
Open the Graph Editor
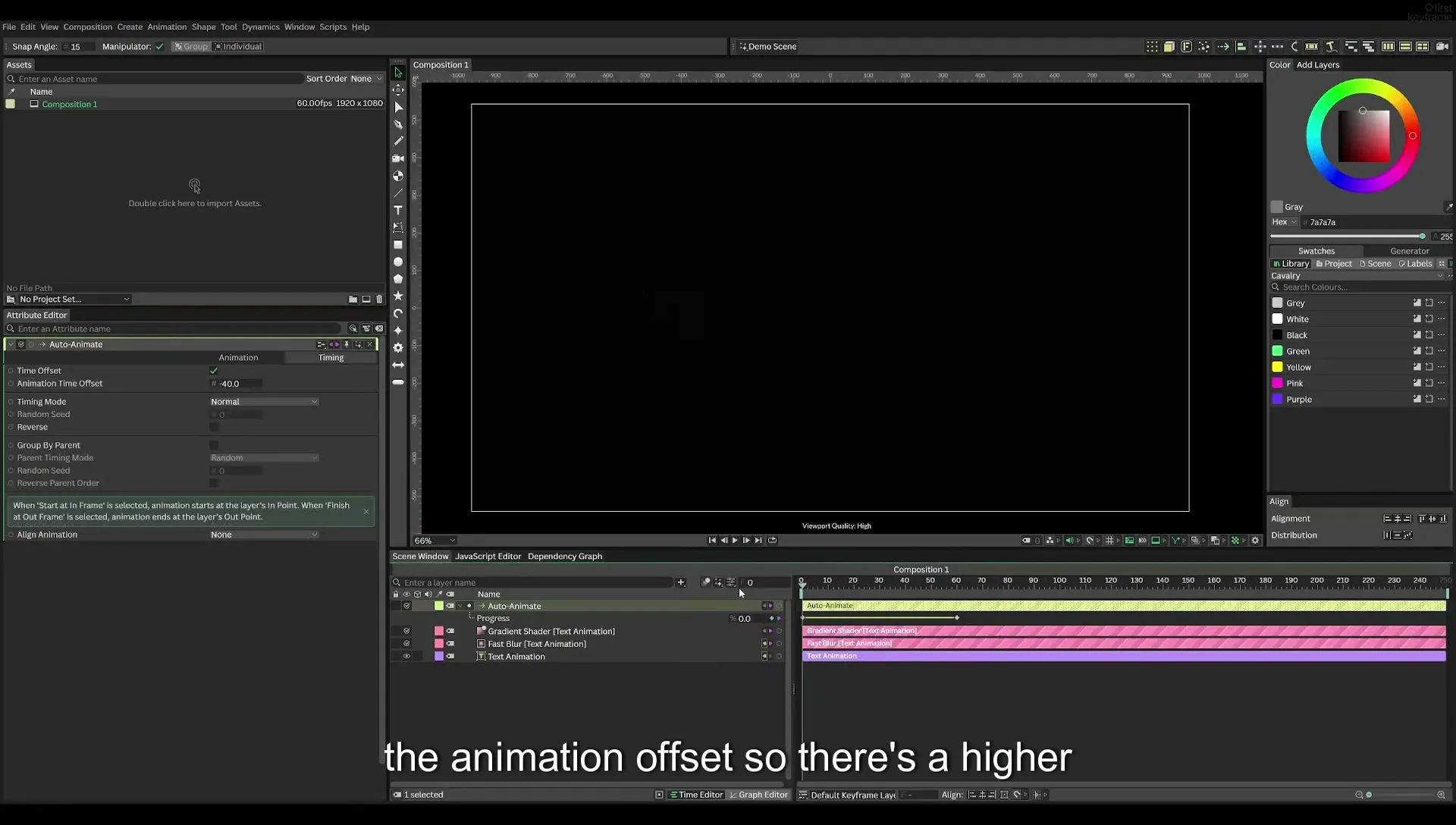pyautogui.click(x=758, y=795)
